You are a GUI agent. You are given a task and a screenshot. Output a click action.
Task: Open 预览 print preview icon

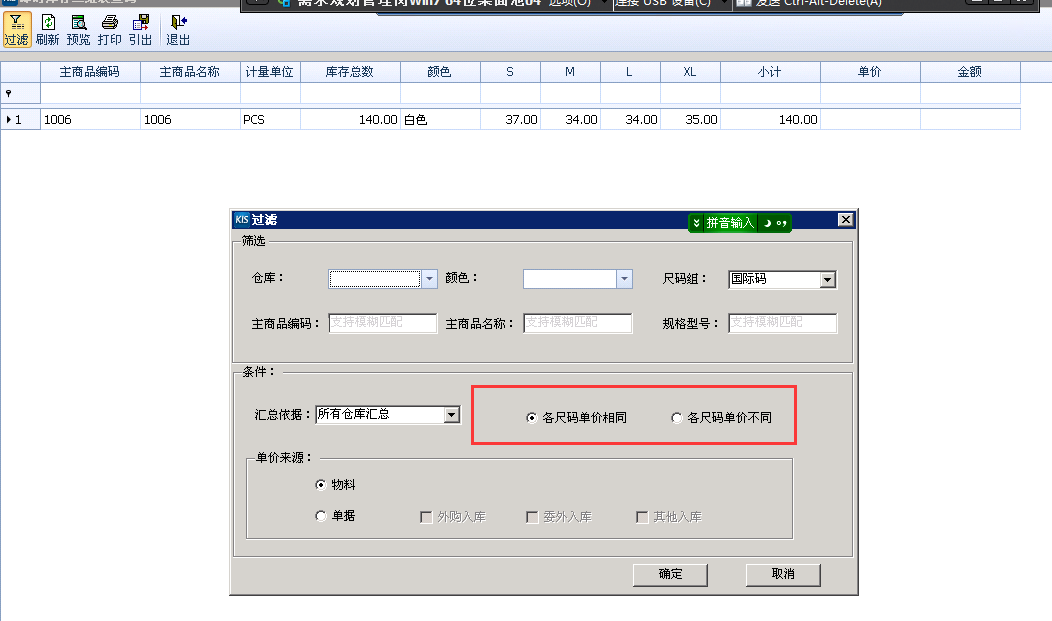point(78,30)
